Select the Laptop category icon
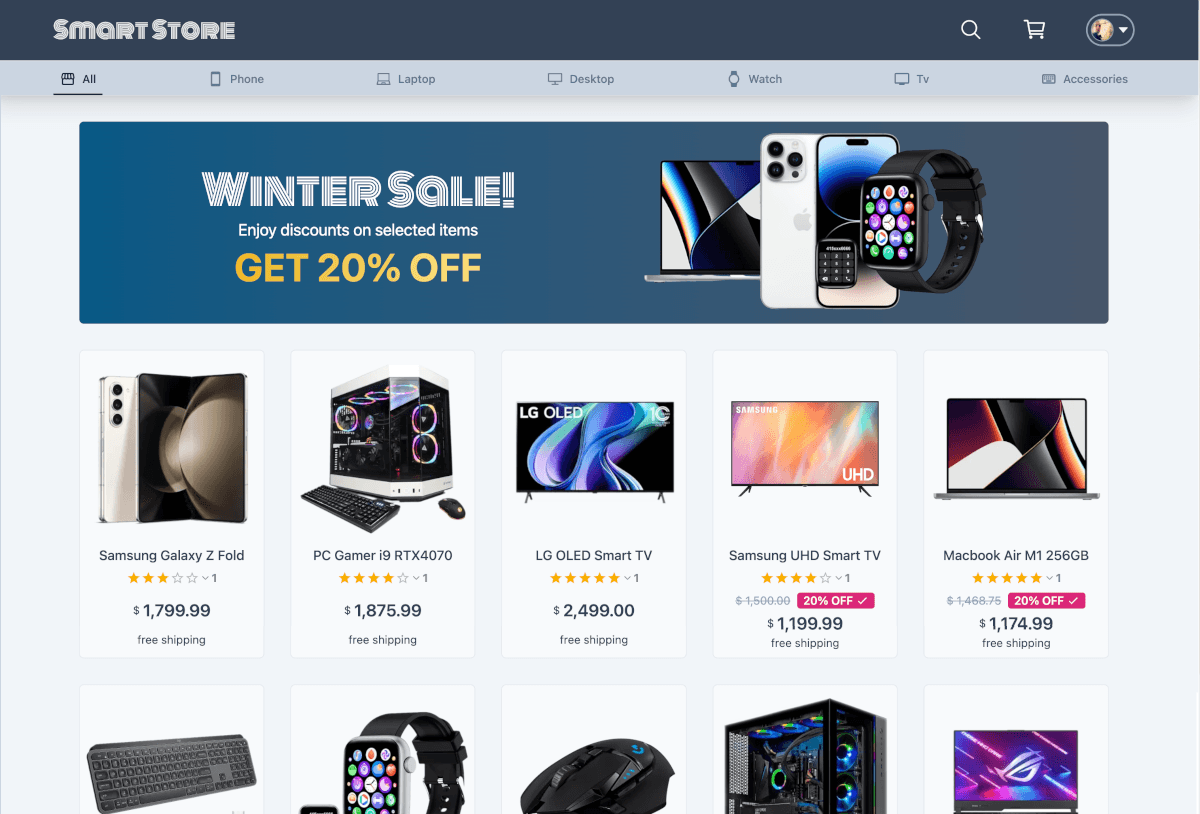Image resolution: width=1200 pixels, height=814 pixels. click(x=383, y=79)
